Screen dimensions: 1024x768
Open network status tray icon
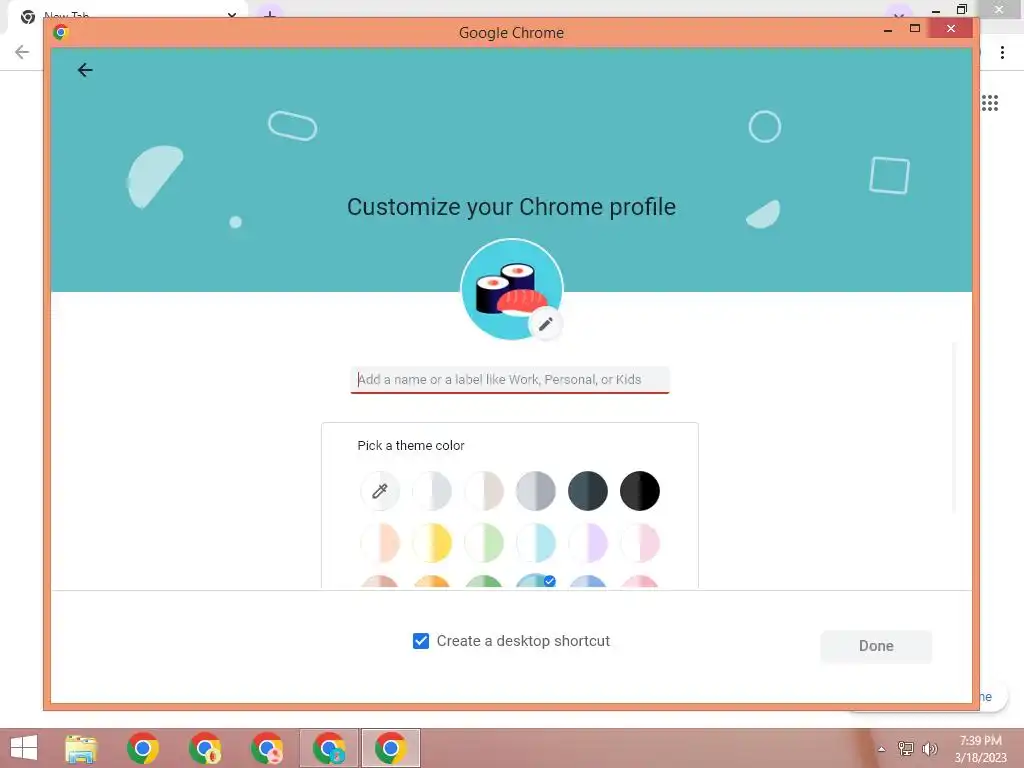point(905,748)
